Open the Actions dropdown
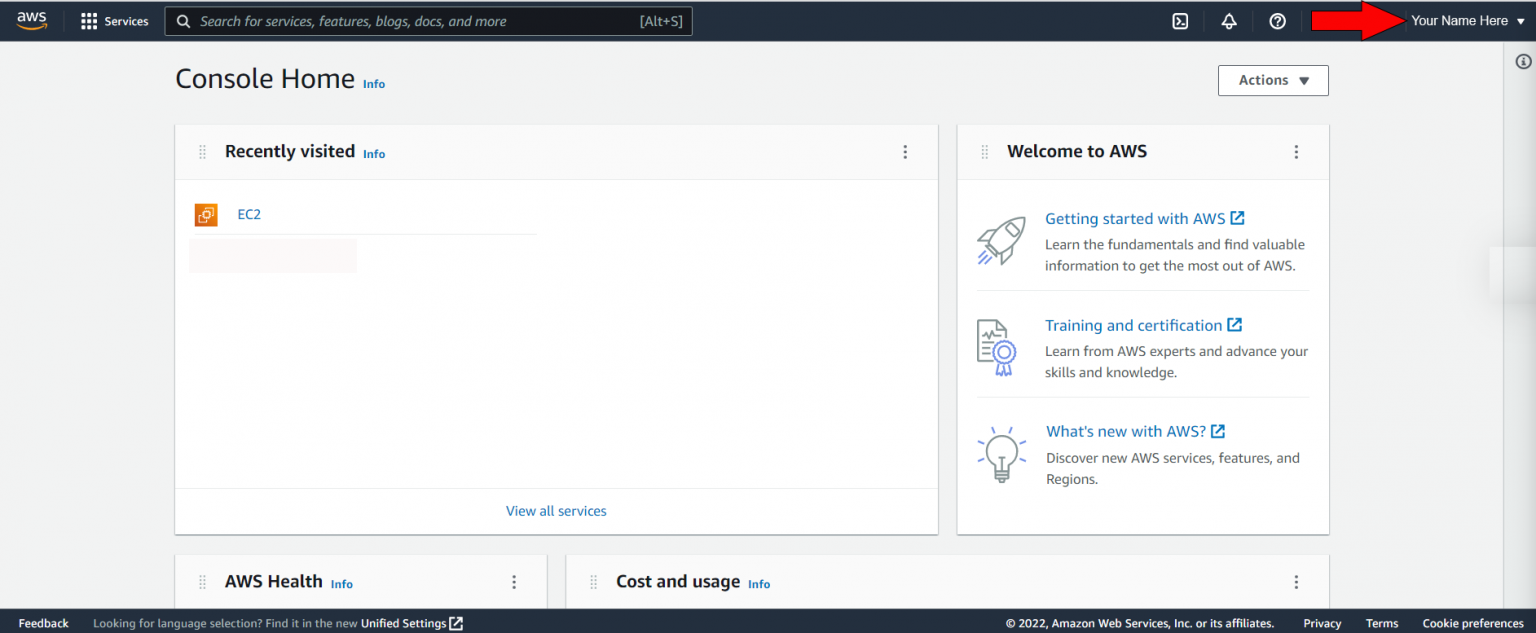 (1272, 80)
